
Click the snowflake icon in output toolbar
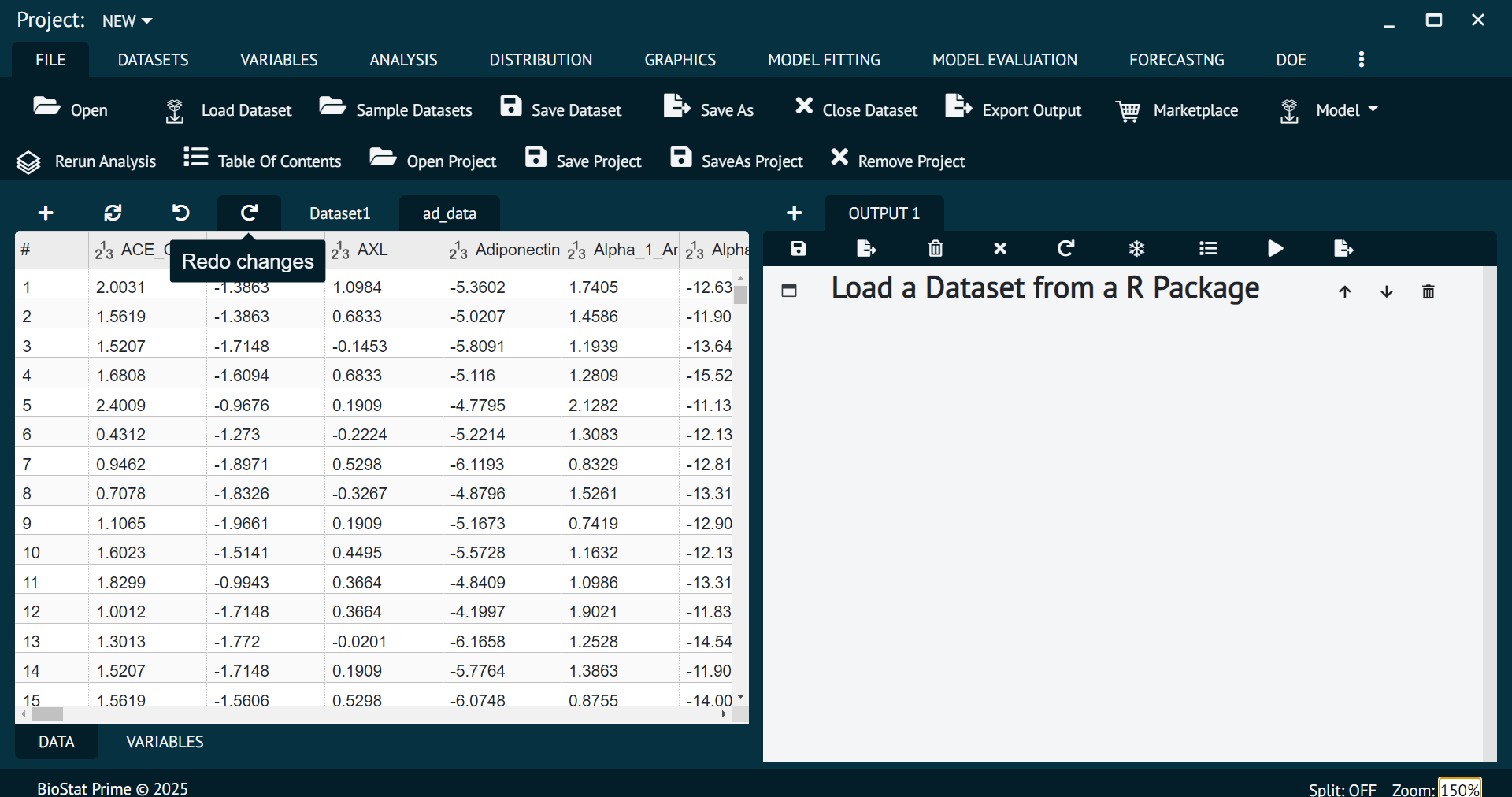pos(1136,249)
